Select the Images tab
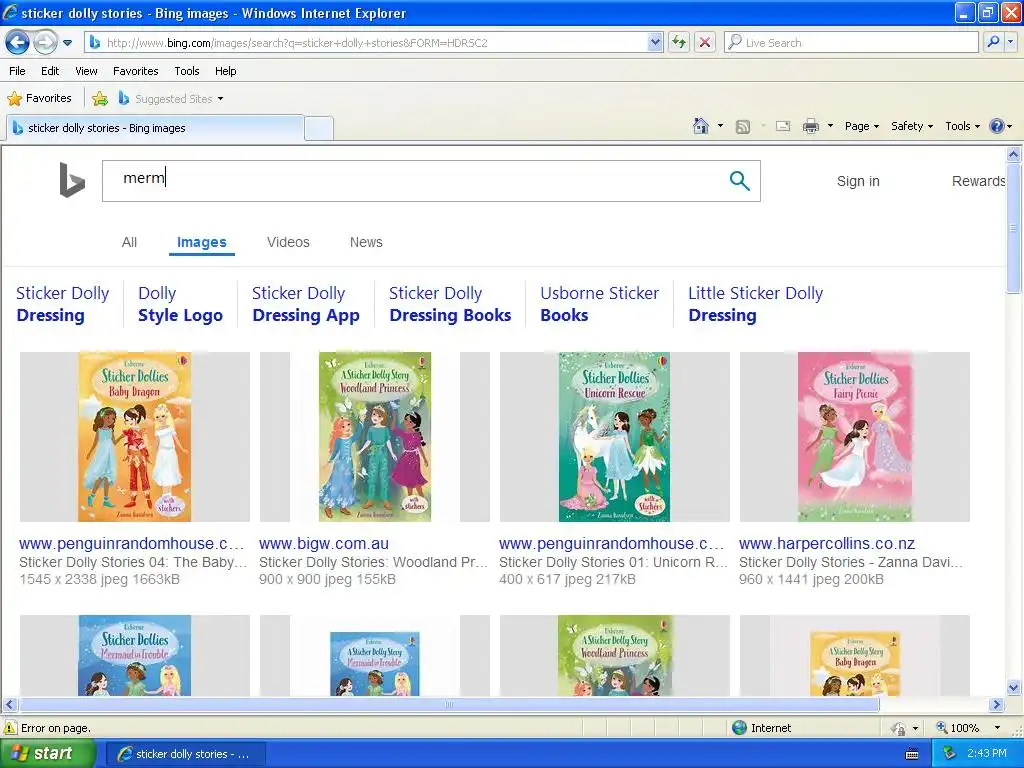Screen dimensions: 1024x768 [x=202, y=242]
